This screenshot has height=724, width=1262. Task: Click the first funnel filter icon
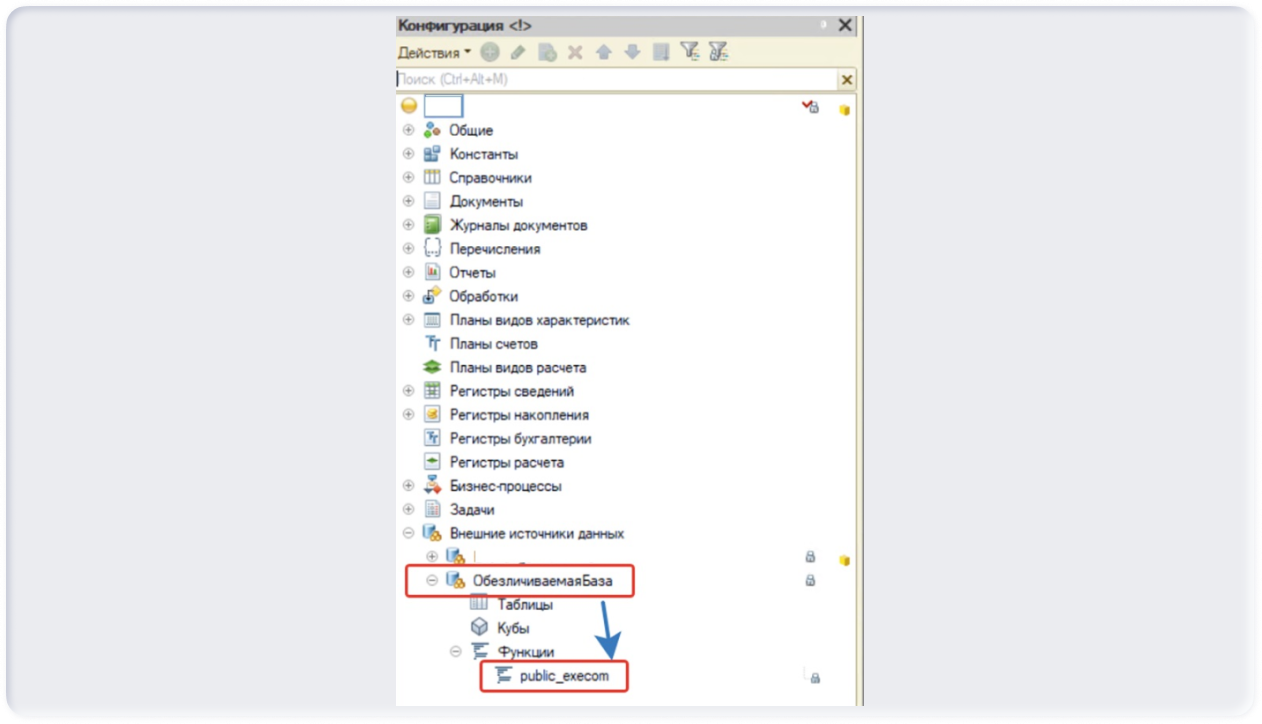click(689, 52)
